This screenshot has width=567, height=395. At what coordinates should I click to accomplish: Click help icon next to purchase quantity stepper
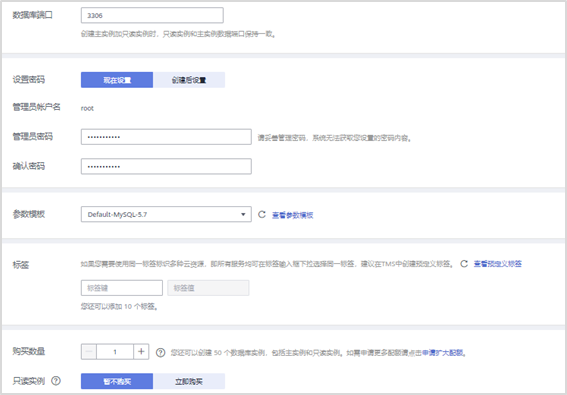[161, 352]
